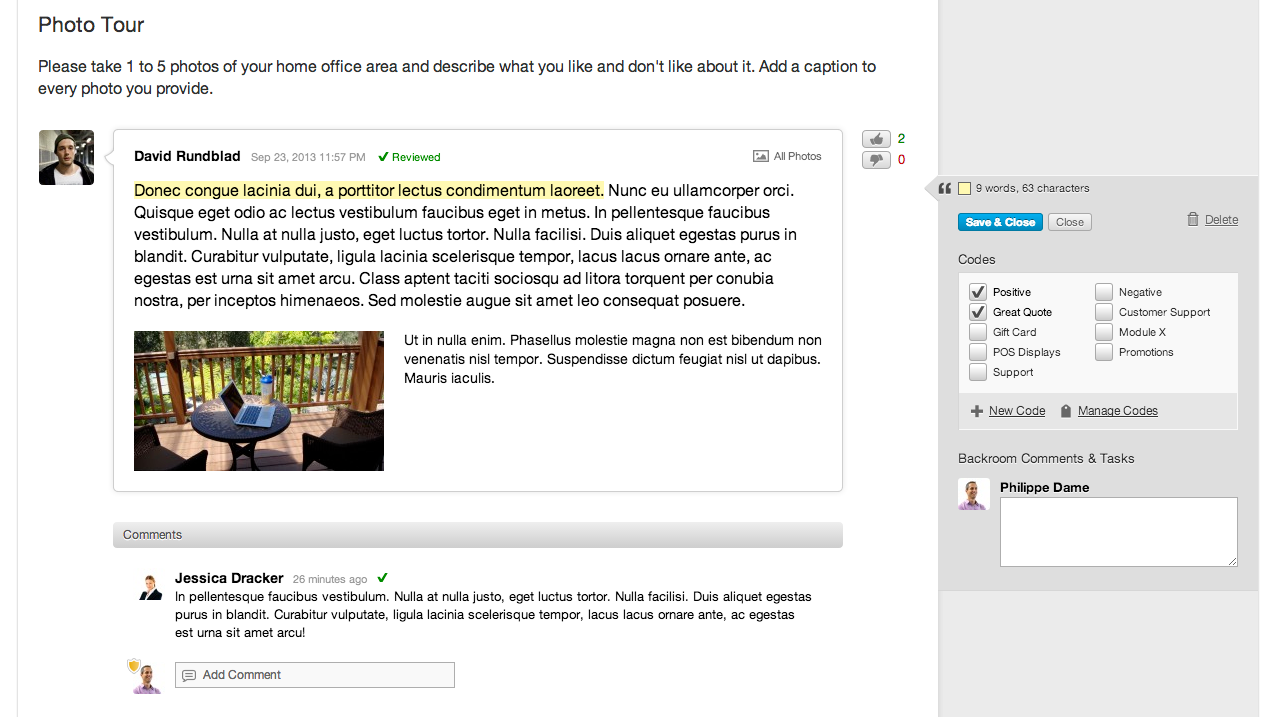Click the Philippe Dame name
The height and width of the screenshot is (717, 1278).
[1045, 488]
